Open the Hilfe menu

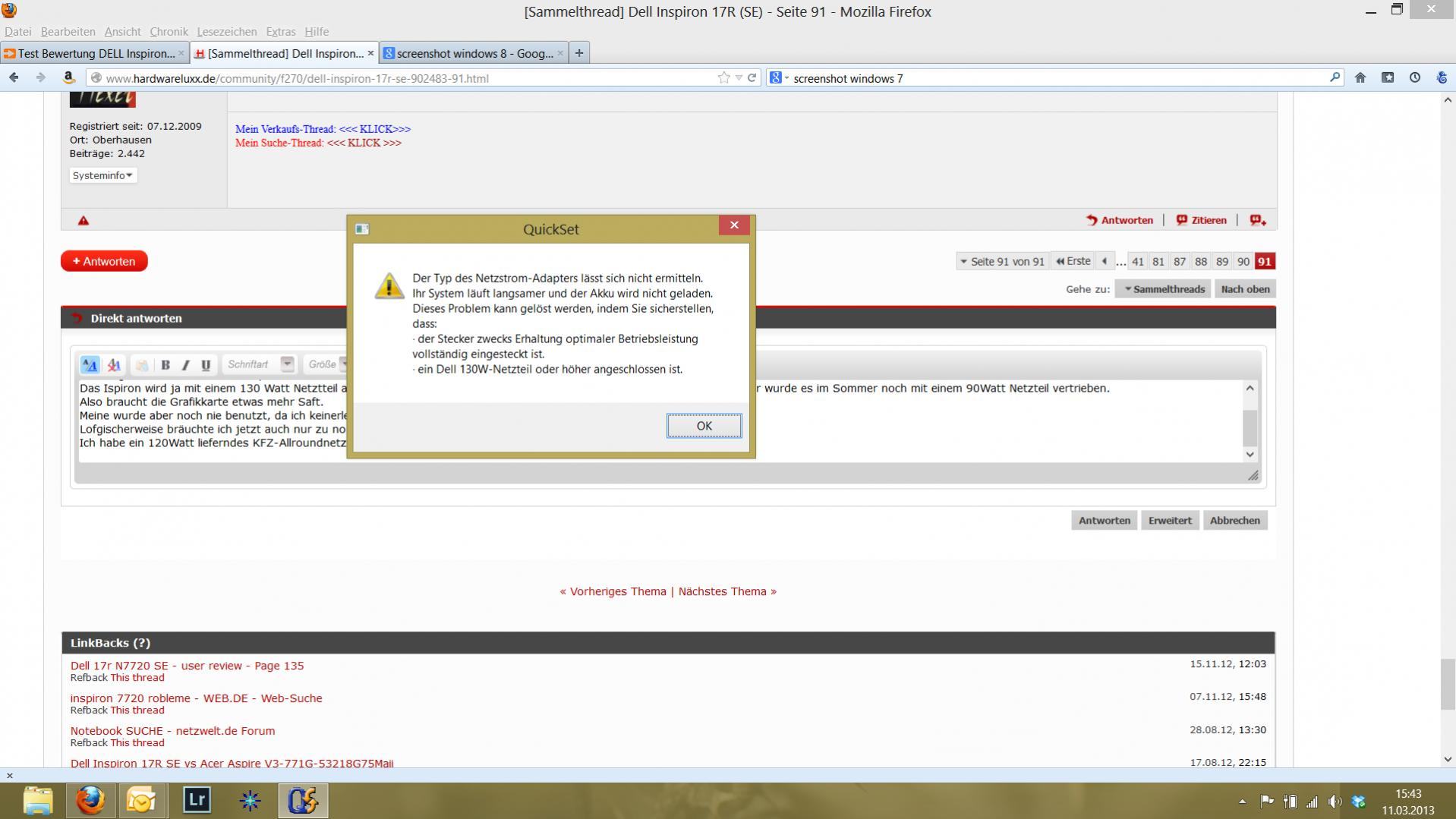pos(317,31)
